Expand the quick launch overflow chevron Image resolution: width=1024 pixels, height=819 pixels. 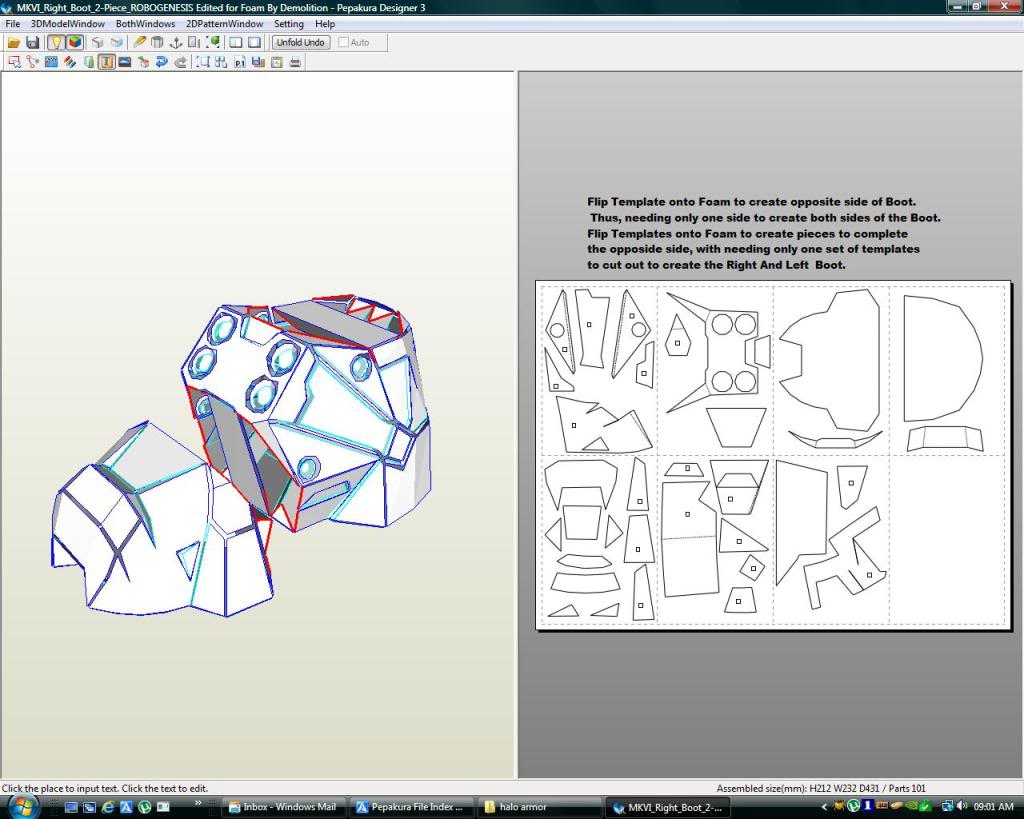coord(198,802)
